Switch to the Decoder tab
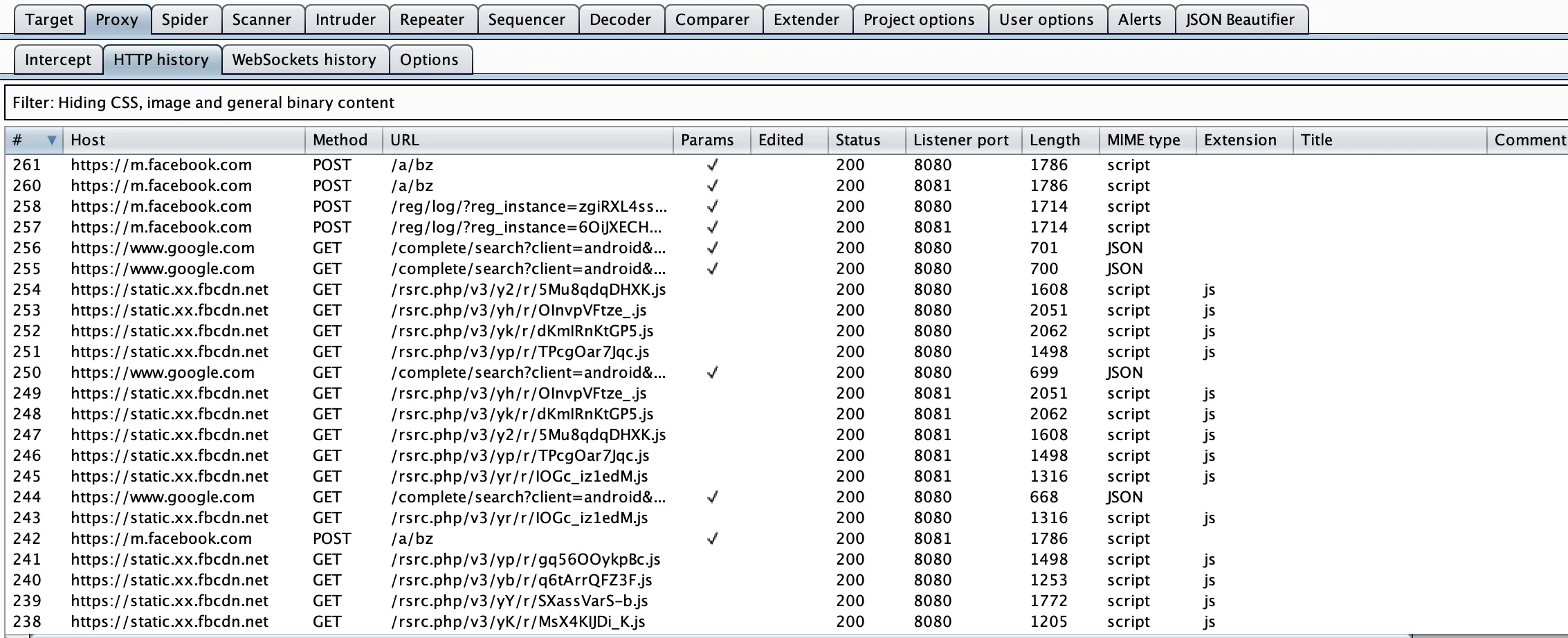 coord(621,19)
